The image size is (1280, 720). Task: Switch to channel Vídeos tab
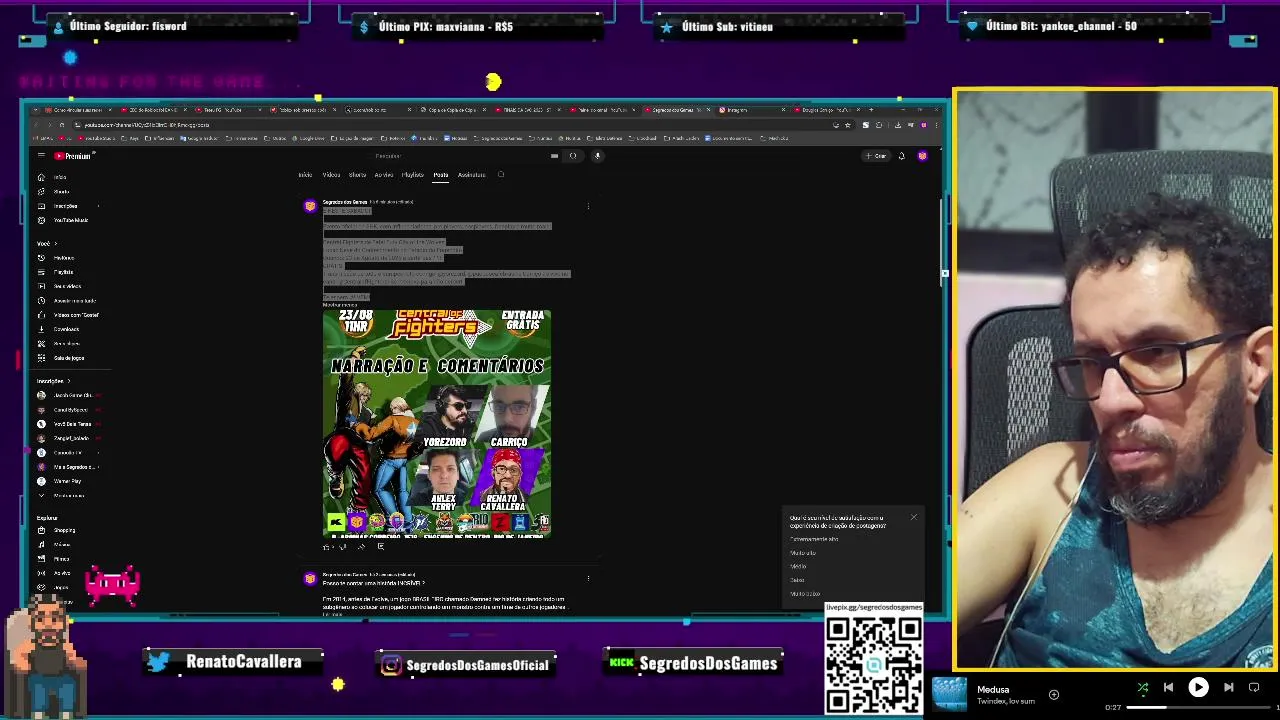pyautogui.click(x=331, y=175)
